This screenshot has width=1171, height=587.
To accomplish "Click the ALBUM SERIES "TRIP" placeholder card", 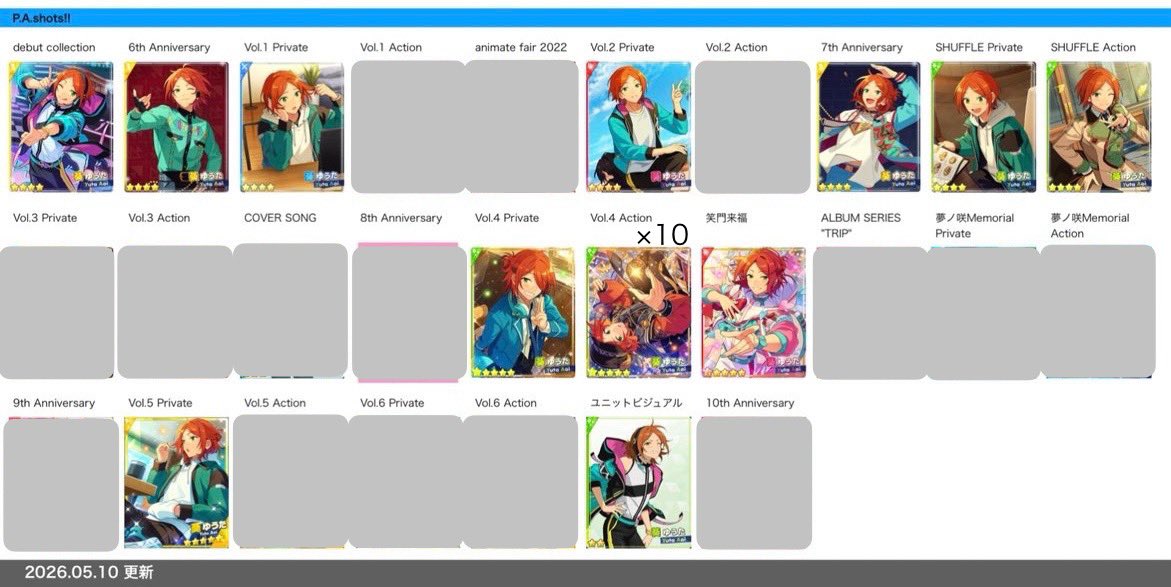I will click(871, 313).
